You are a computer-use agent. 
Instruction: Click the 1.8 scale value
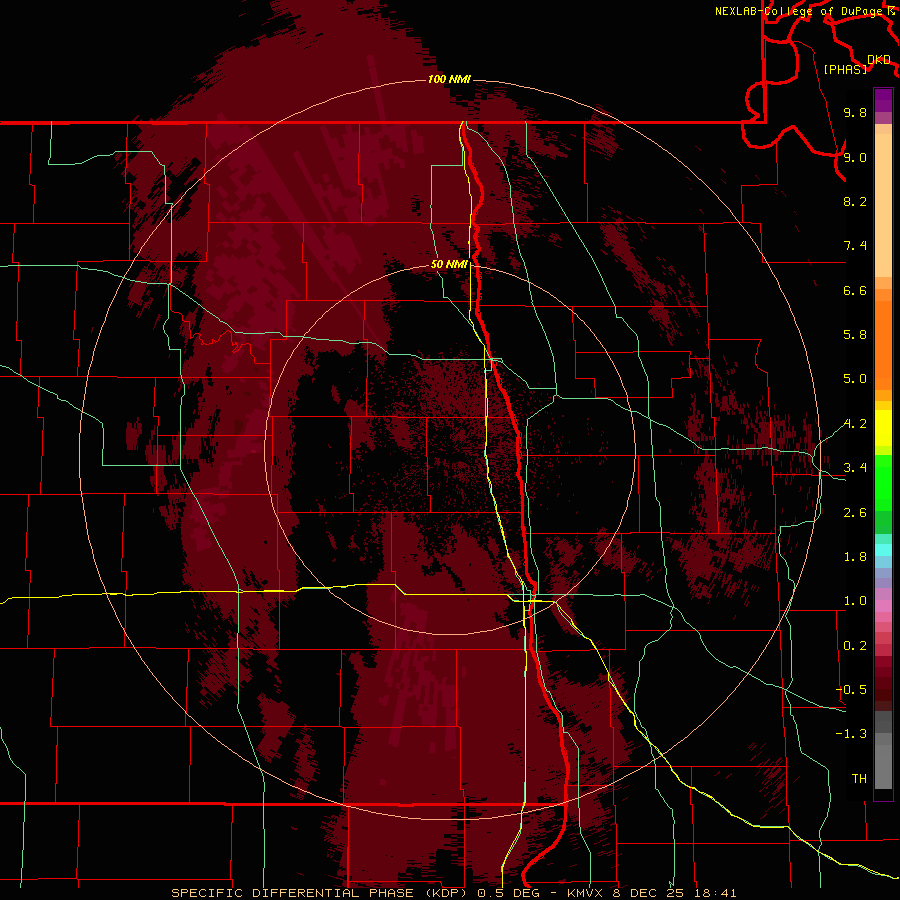(x=855, y=557)
